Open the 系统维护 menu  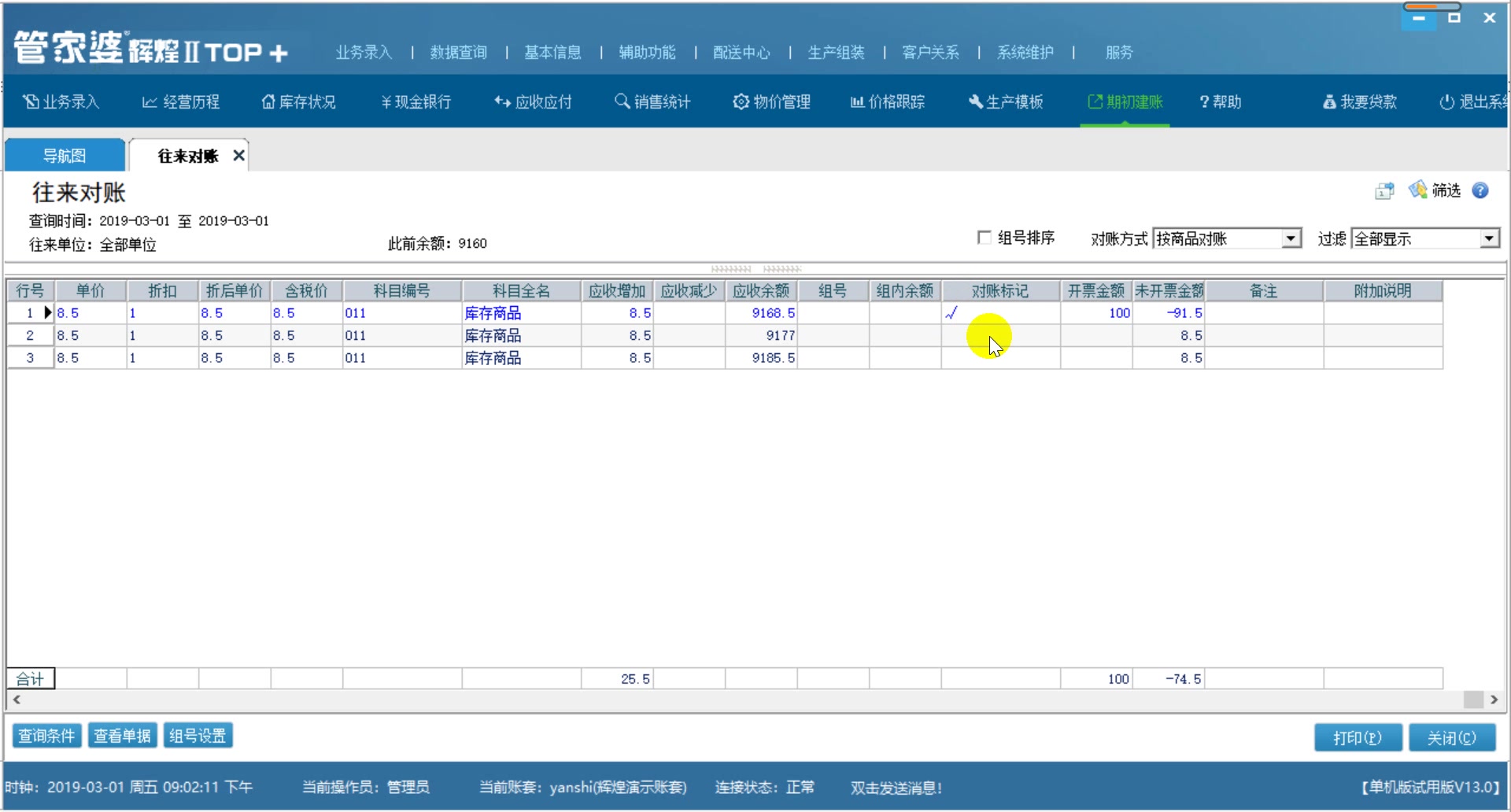[1025, 53]
